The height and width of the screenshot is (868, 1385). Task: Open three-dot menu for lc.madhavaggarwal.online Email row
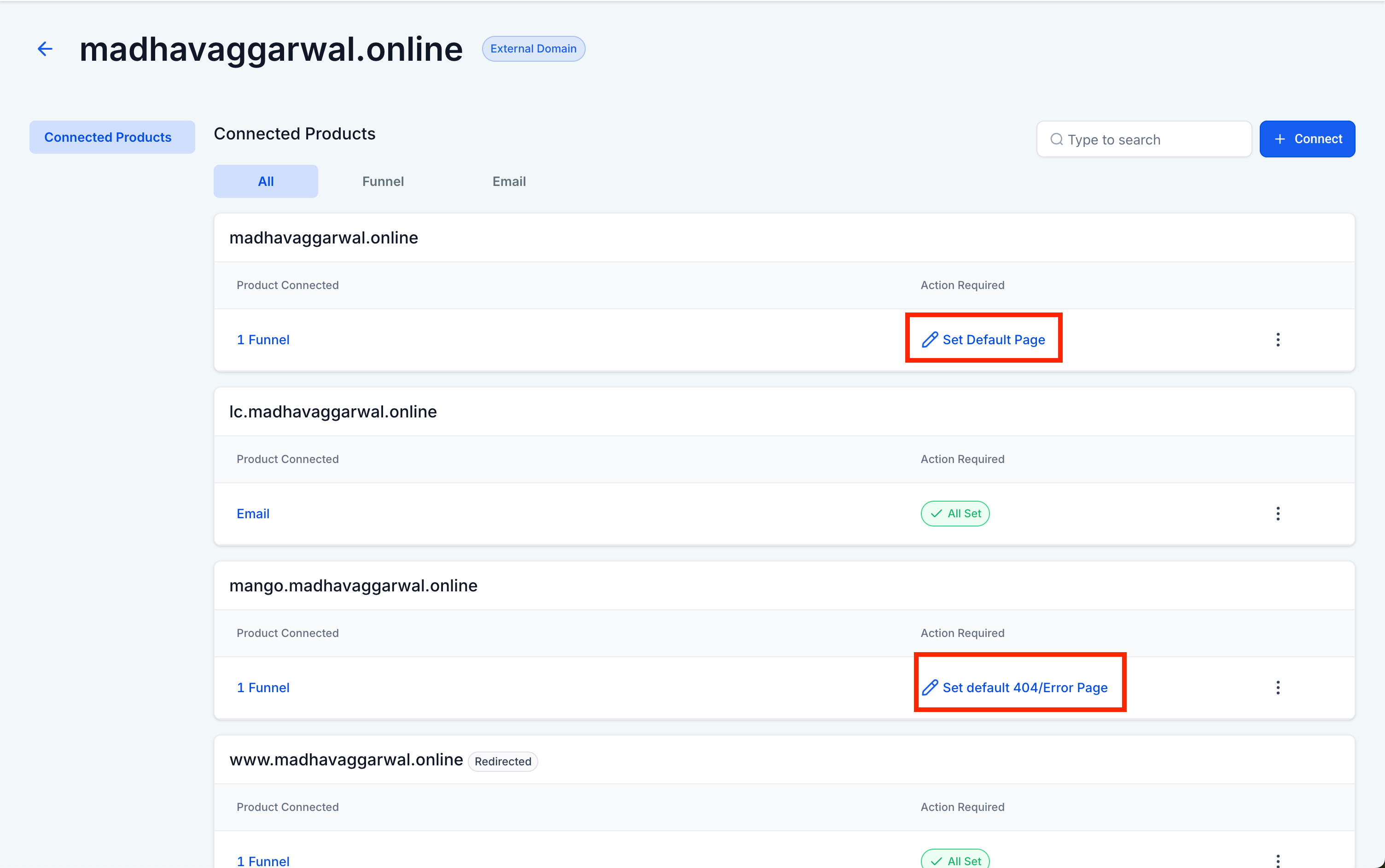tap(1278, 514)
